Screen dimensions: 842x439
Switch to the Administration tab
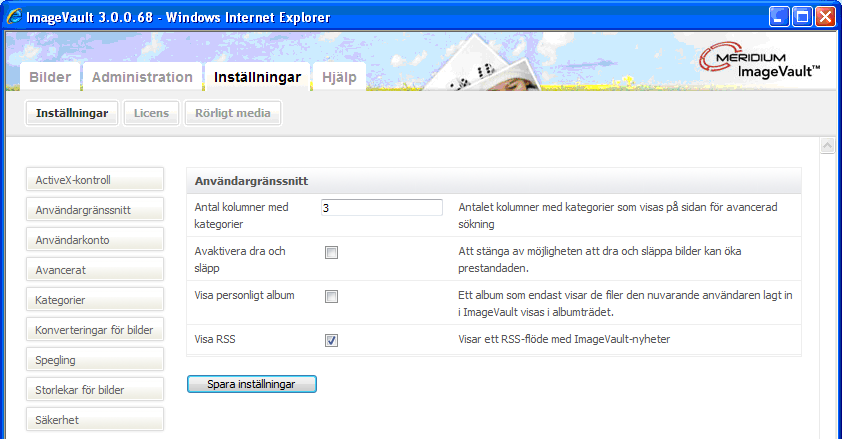click(142, 77)
